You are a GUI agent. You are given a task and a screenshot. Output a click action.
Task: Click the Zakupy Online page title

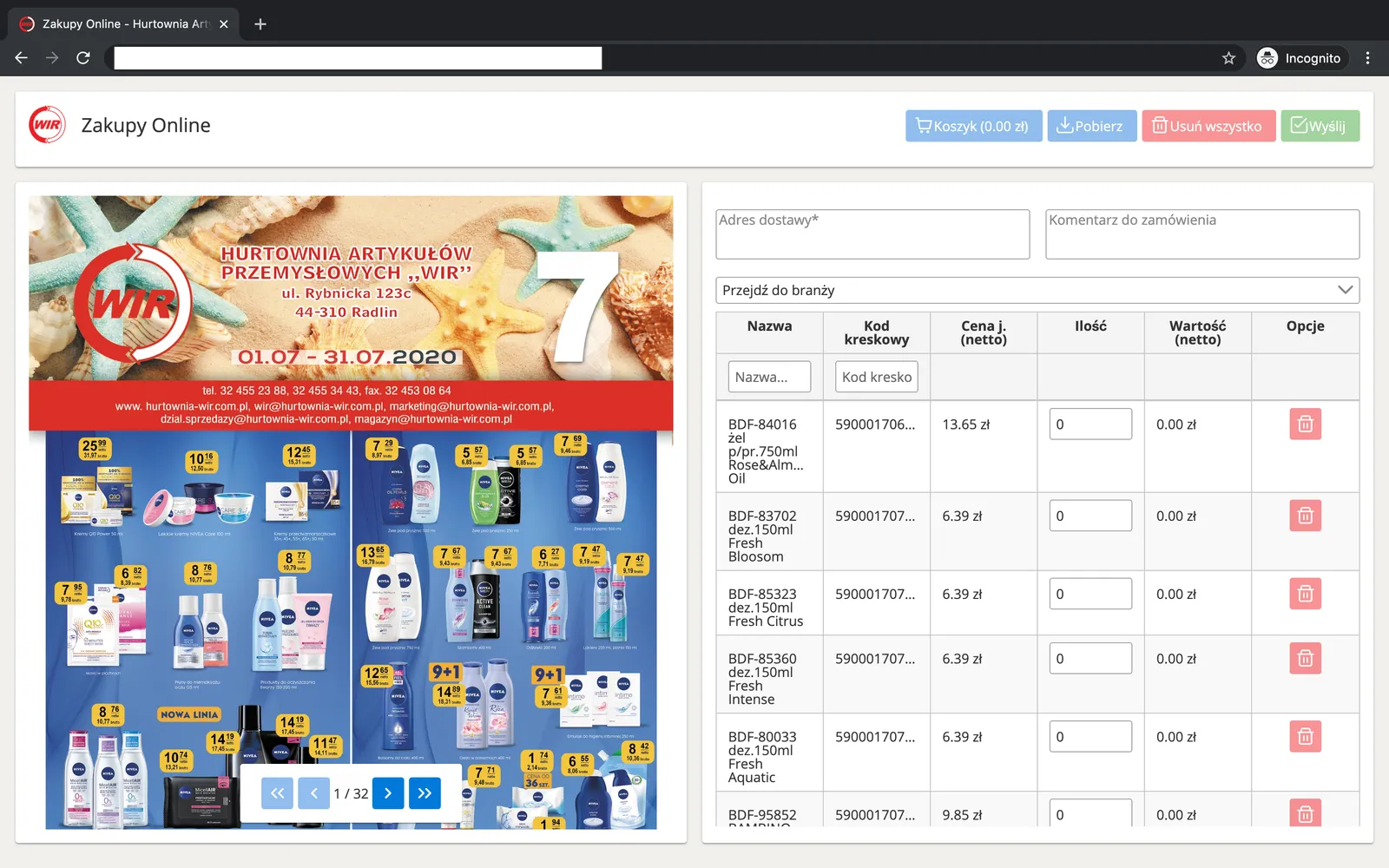146,125
